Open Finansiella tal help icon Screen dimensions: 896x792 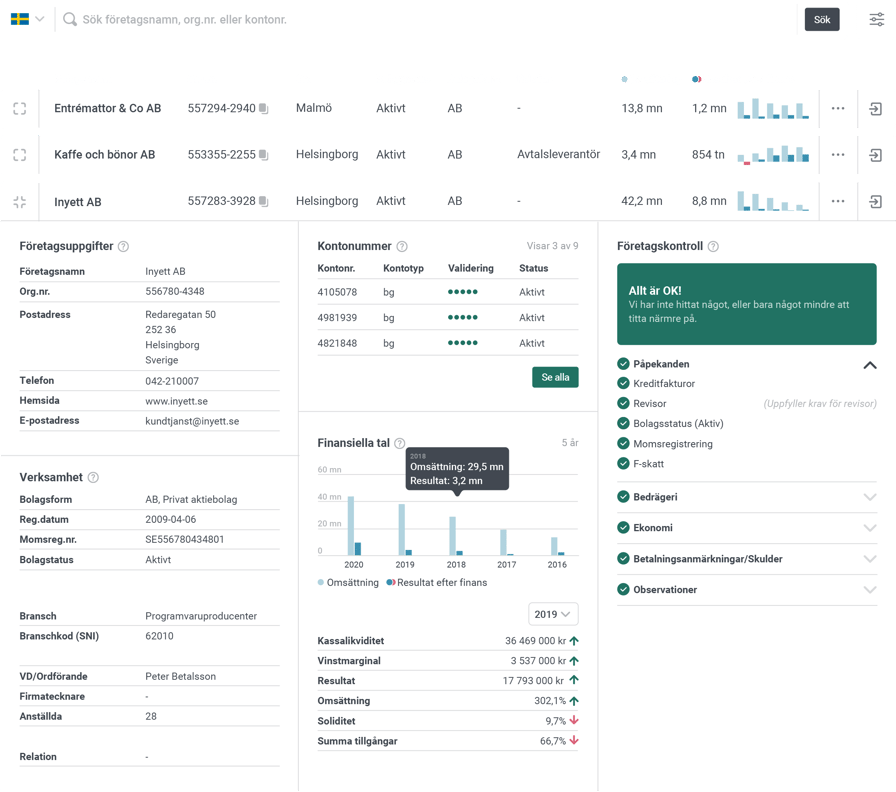click(399, 443)
